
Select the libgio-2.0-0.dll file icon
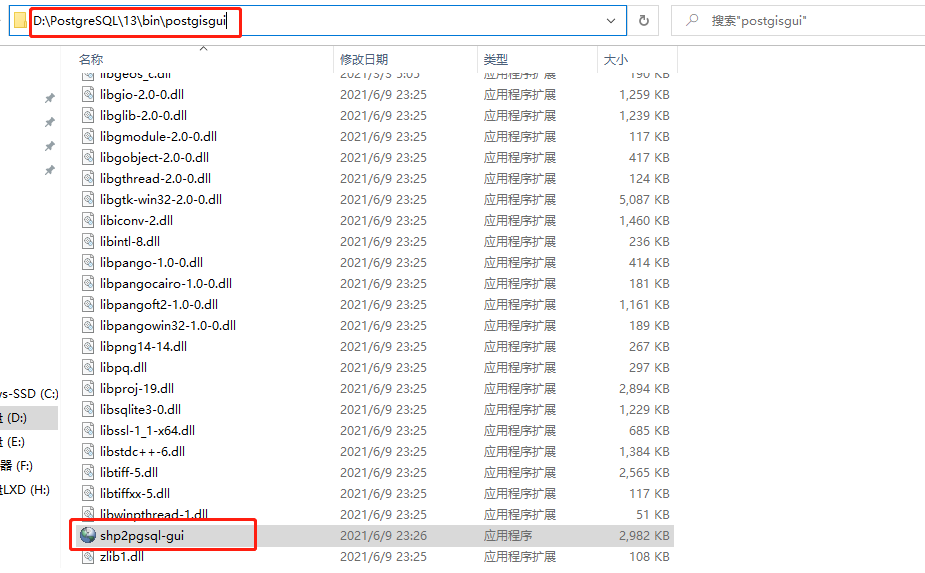(89, 94)
